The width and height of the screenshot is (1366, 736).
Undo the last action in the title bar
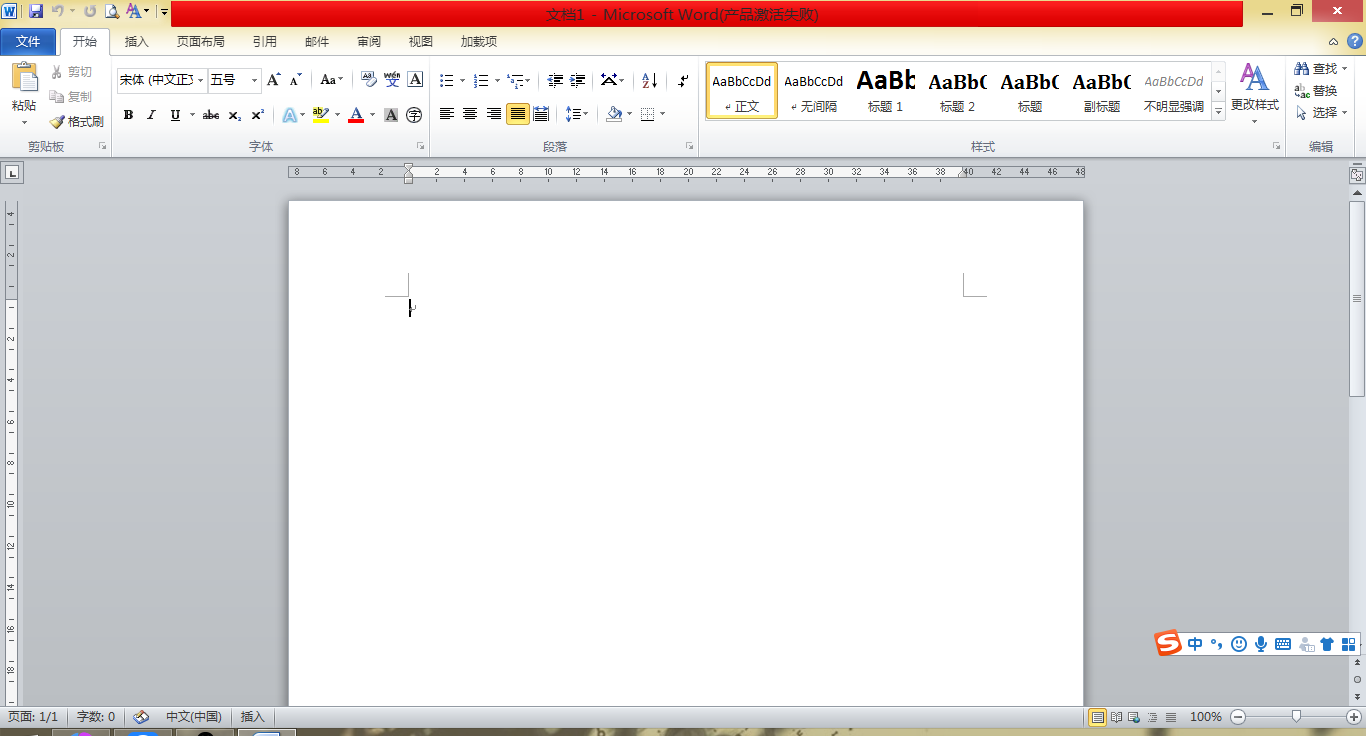point(58,12)
